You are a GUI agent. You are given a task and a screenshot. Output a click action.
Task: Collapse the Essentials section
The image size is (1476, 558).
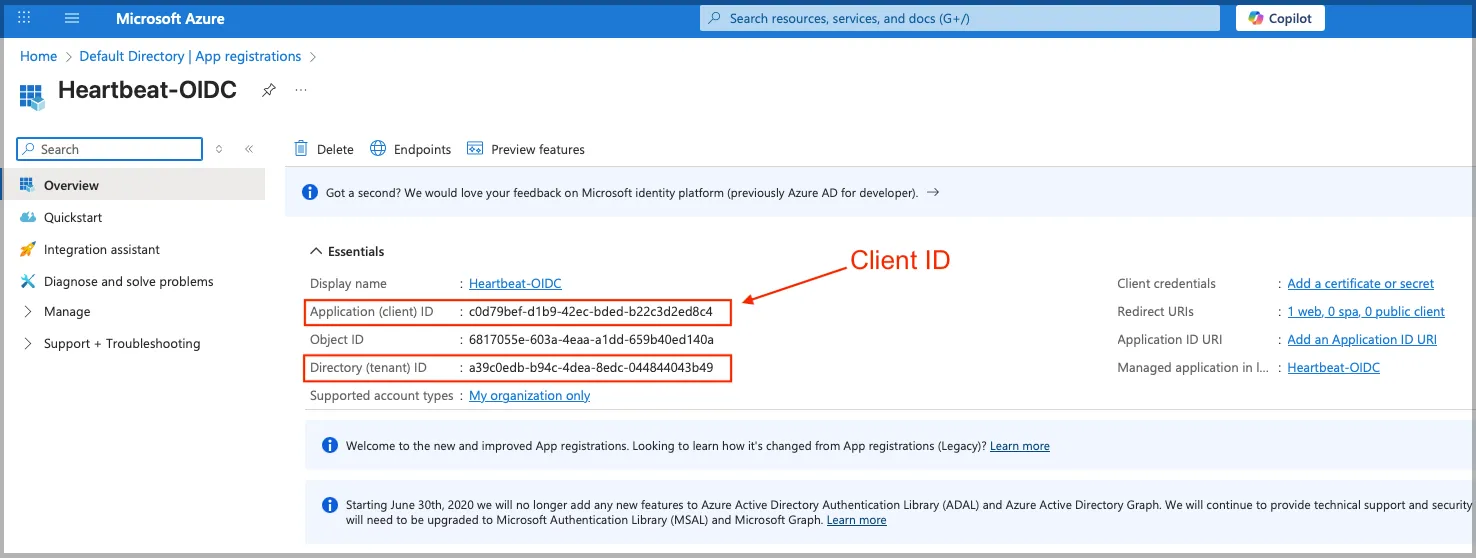coord(316,252)
